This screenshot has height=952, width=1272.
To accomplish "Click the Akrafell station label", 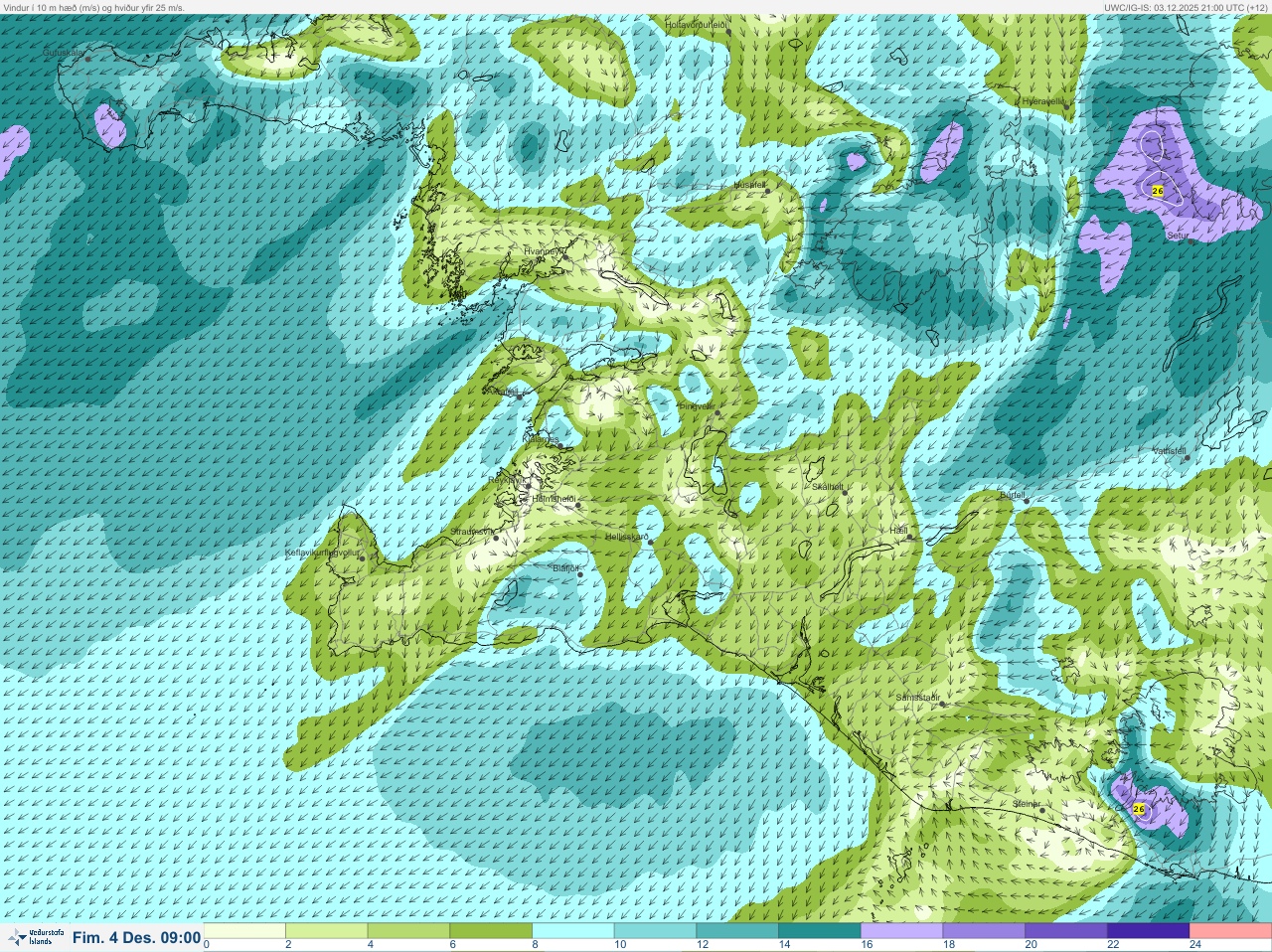I will [x=504, y=392].
